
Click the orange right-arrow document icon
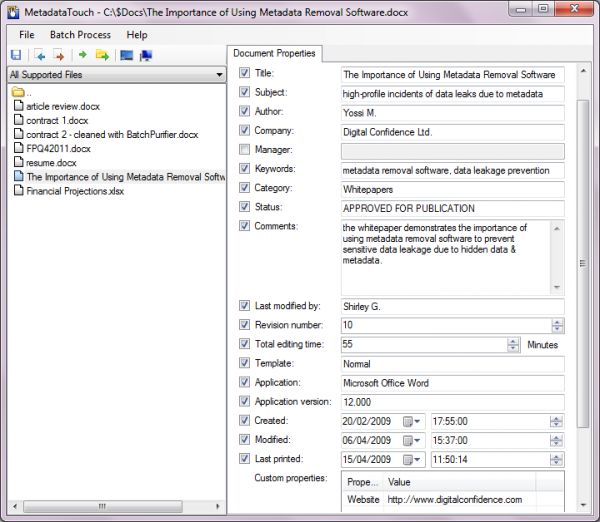tap(59, 55)
